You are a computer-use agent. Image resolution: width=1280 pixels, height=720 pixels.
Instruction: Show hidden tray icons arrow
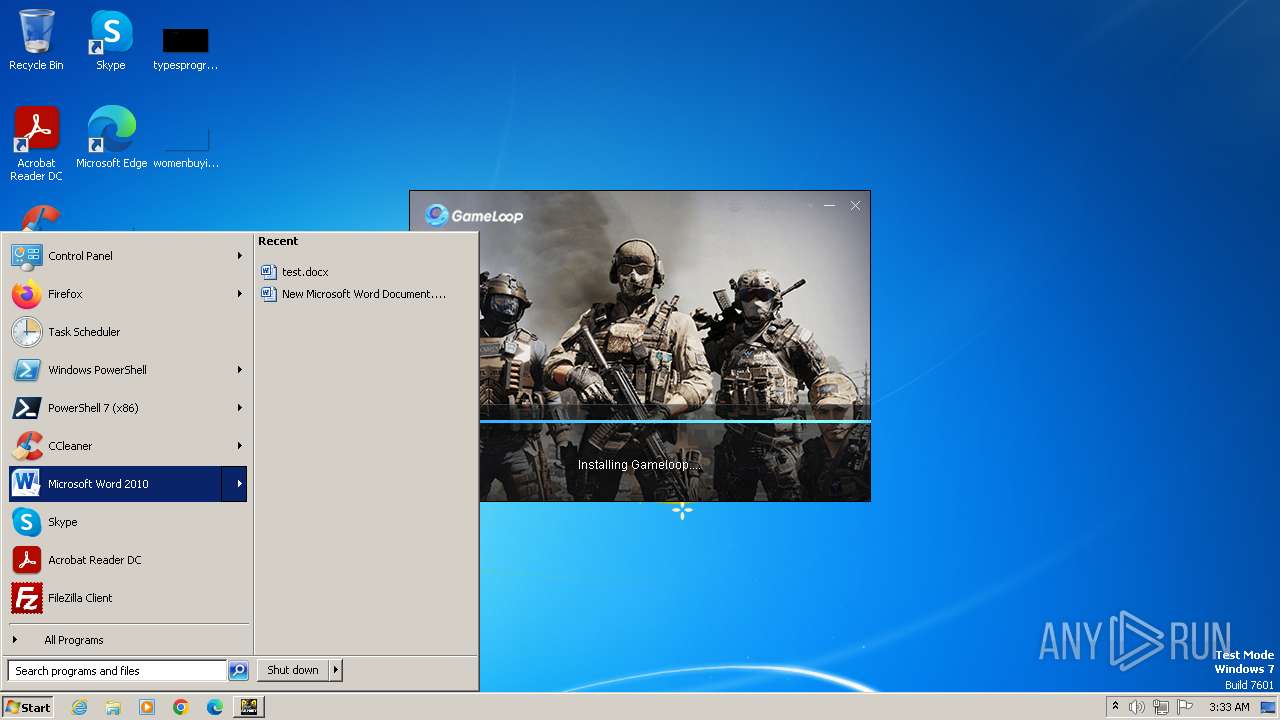[x=1115, y=706]
